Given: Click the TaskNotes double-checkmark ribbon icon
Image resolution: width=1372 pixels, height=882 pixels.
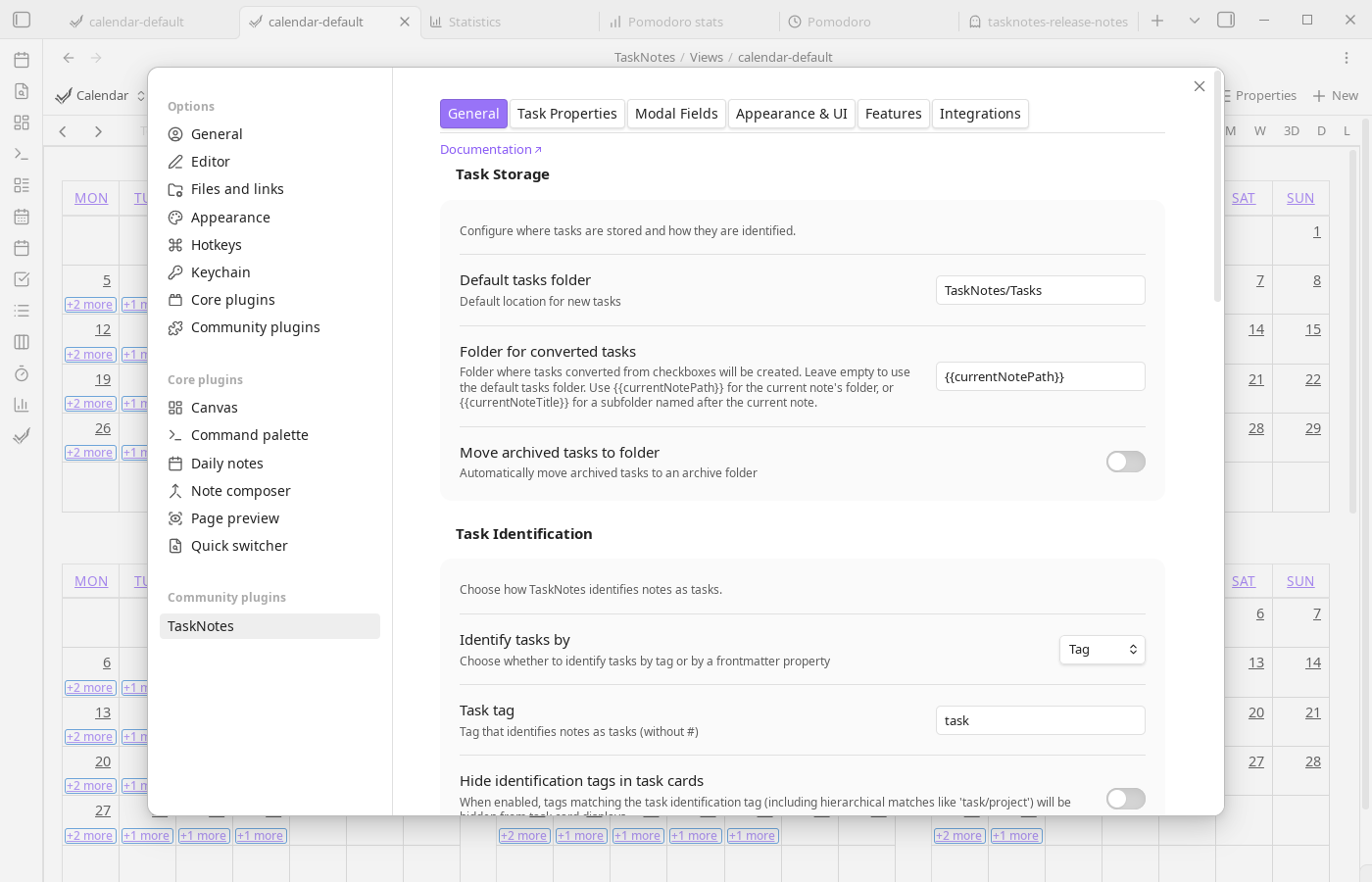Looking at the screenshot, I should click(22, 435).
